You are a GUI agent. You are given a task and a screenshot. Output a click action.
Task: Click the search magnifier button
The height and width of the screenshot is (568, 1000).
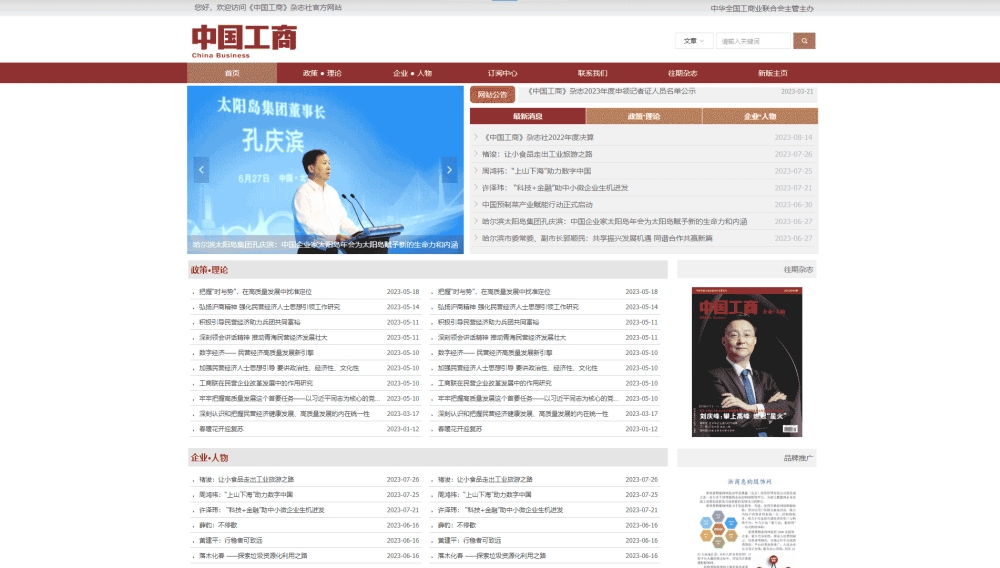click(x=804, y=41)
